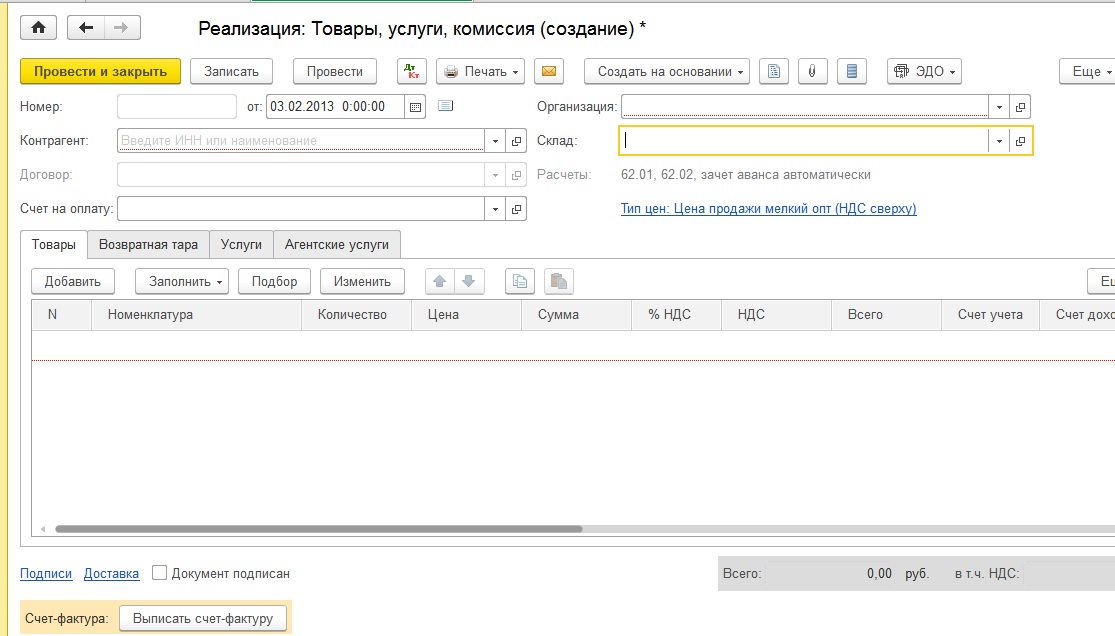1115x636 pixels.
Task: Open comment icon next to date
Action: 446,106
